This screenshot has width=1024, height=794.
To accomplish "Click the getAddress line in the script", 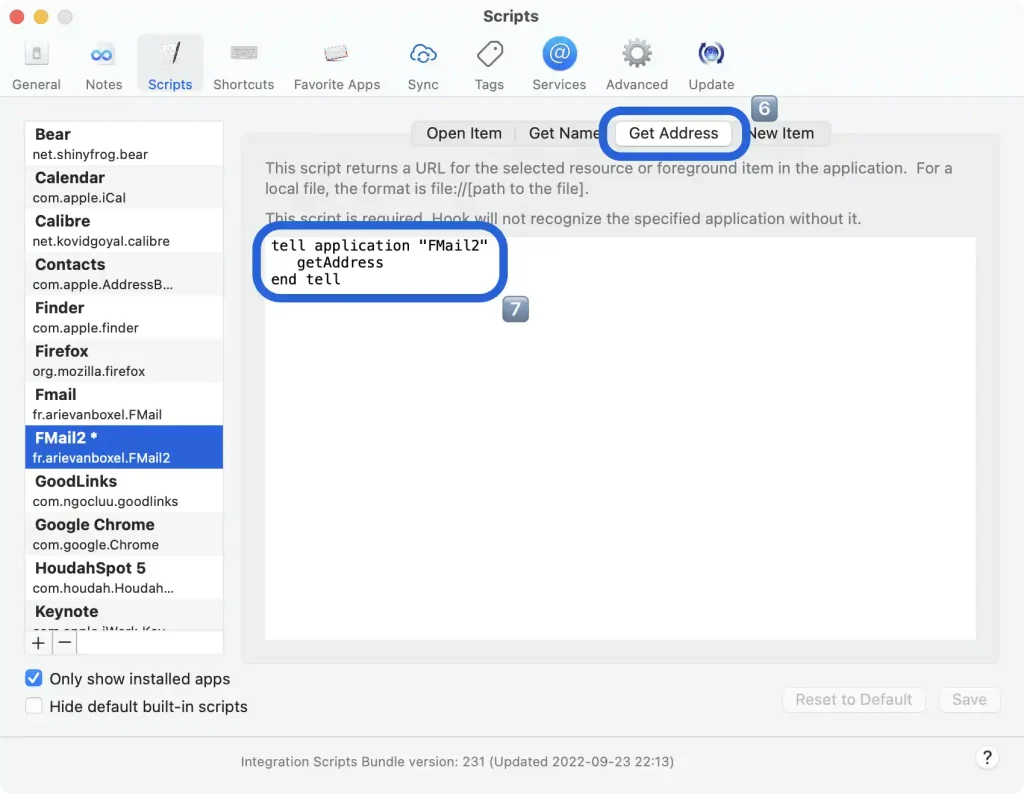I will 340,262.
